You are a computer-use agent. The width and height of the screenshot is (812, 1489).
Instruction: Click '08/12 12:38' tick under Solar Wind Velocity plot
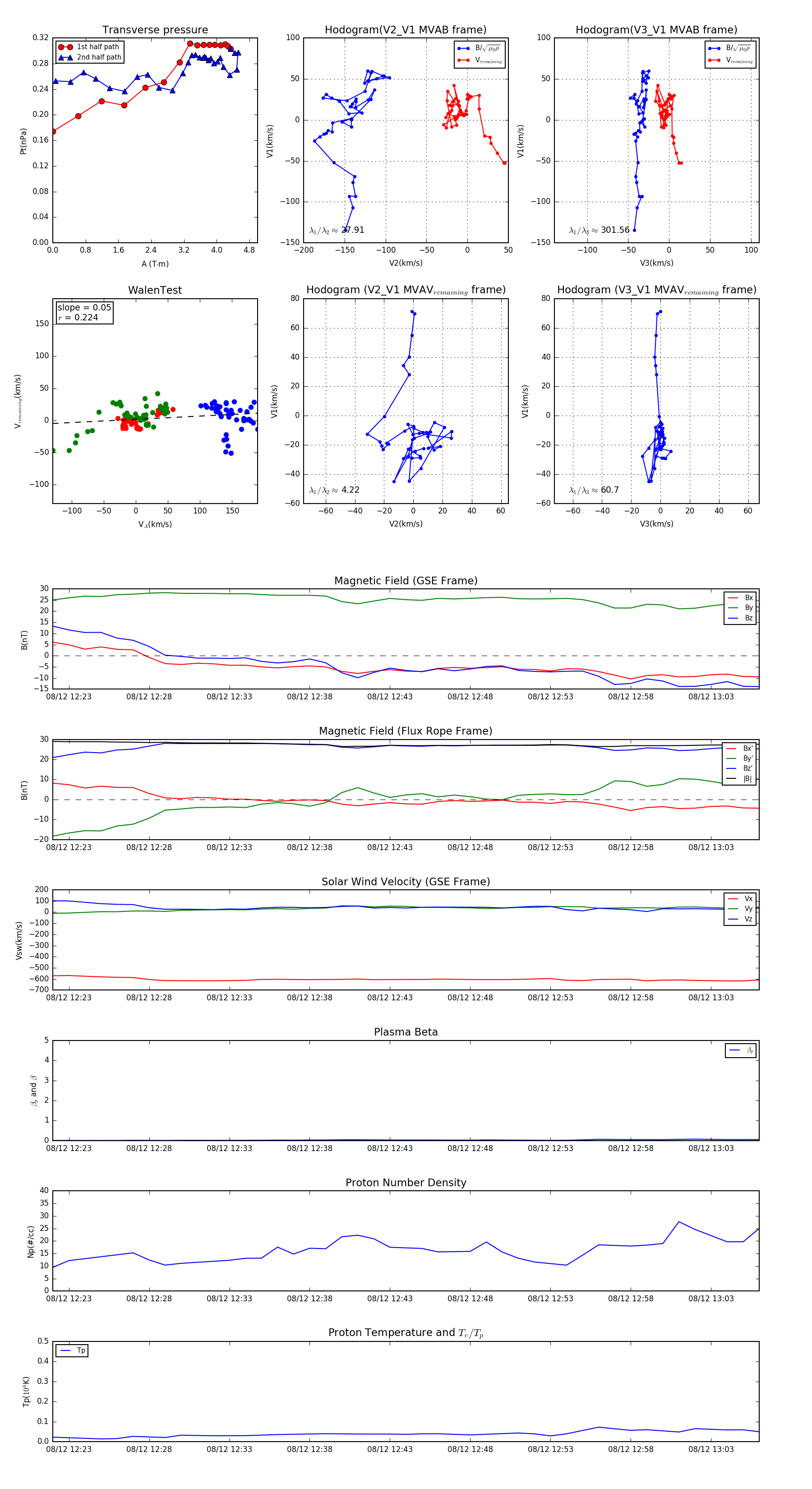(310, 998)
